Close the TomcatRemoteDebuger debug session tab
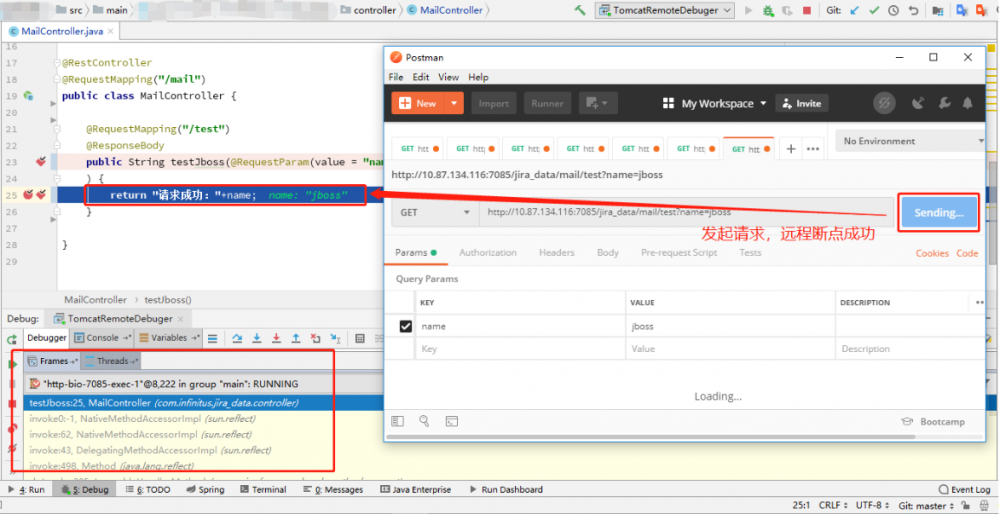 pos(180,319)
